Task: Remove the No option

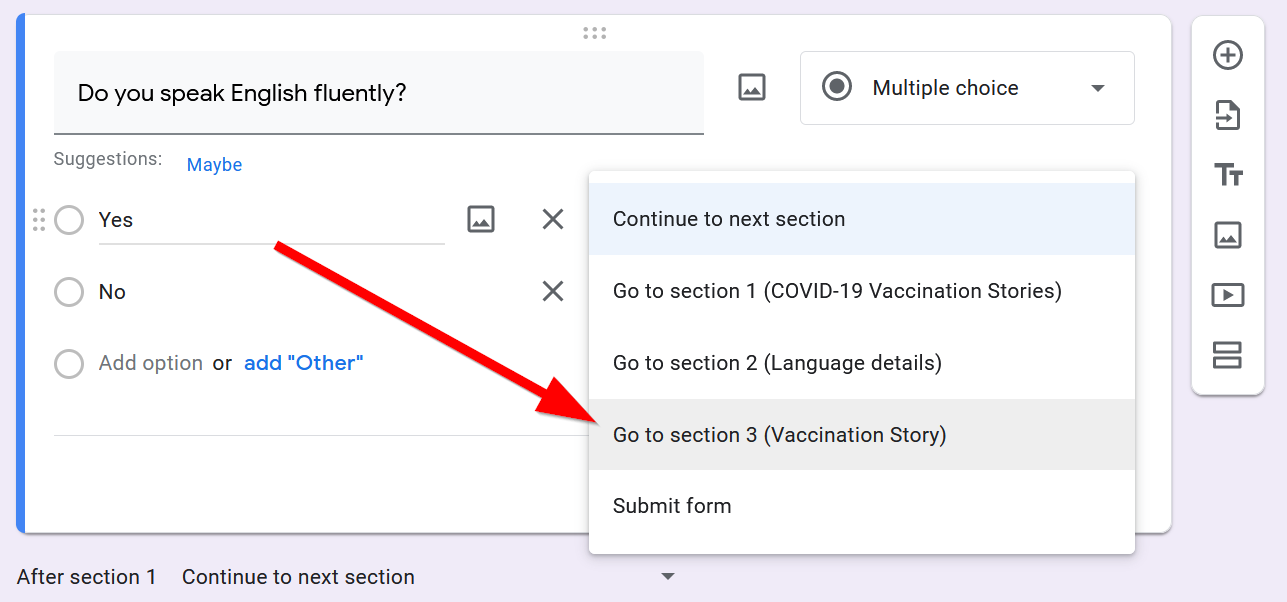Action: [553, 291]
